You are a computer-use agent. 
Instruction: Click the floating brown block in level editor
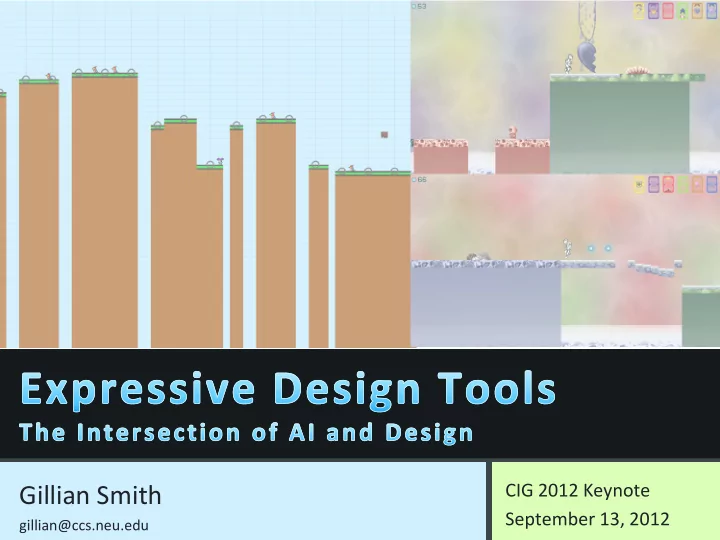click(384, 135)
